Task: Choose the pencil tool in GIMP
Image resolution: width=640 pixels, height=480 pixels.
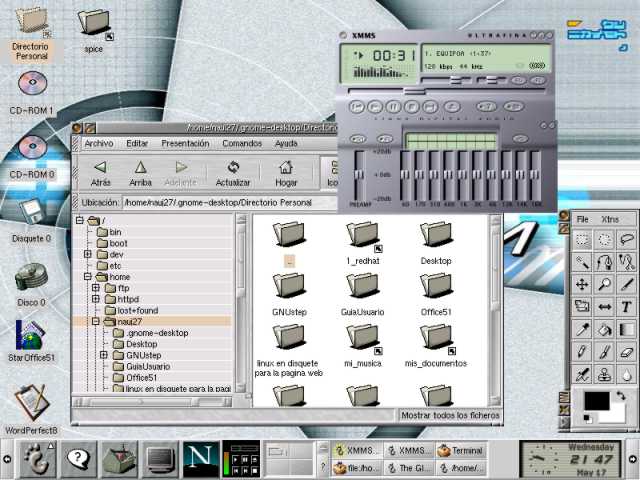Action: point(582,352)
